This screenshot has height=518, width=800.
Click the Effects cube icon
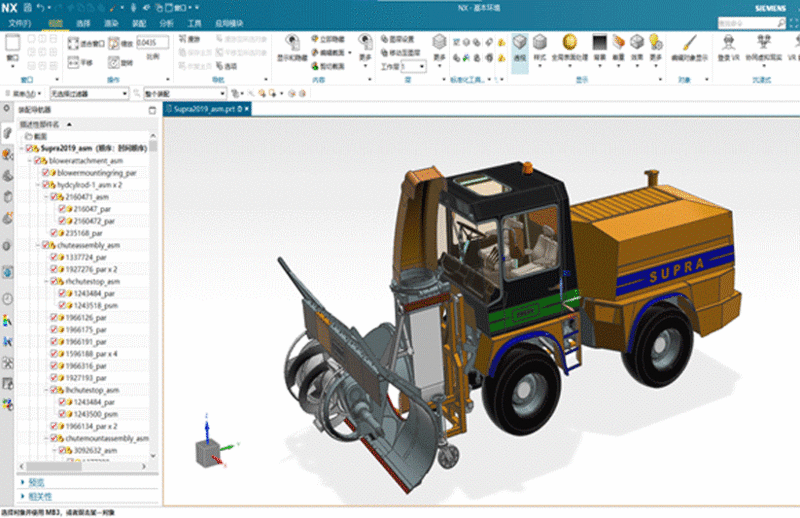click(637, 42)
